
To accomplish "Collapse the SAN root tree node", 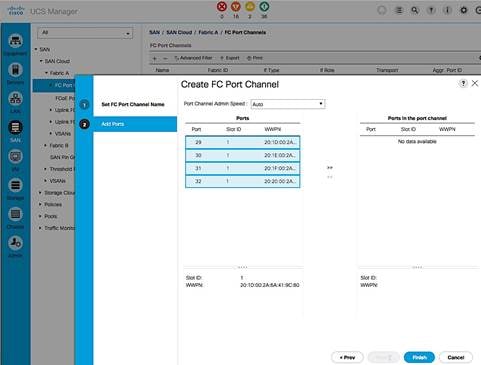I will point(36,49).
